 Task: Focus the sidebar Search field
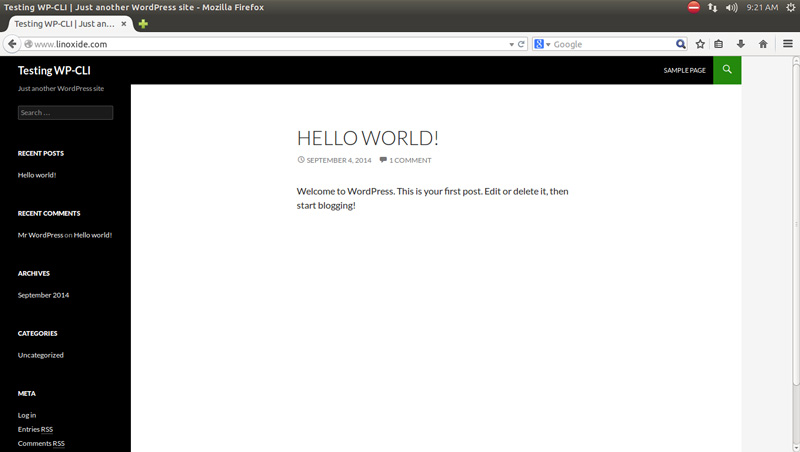[x=65, y=113]
